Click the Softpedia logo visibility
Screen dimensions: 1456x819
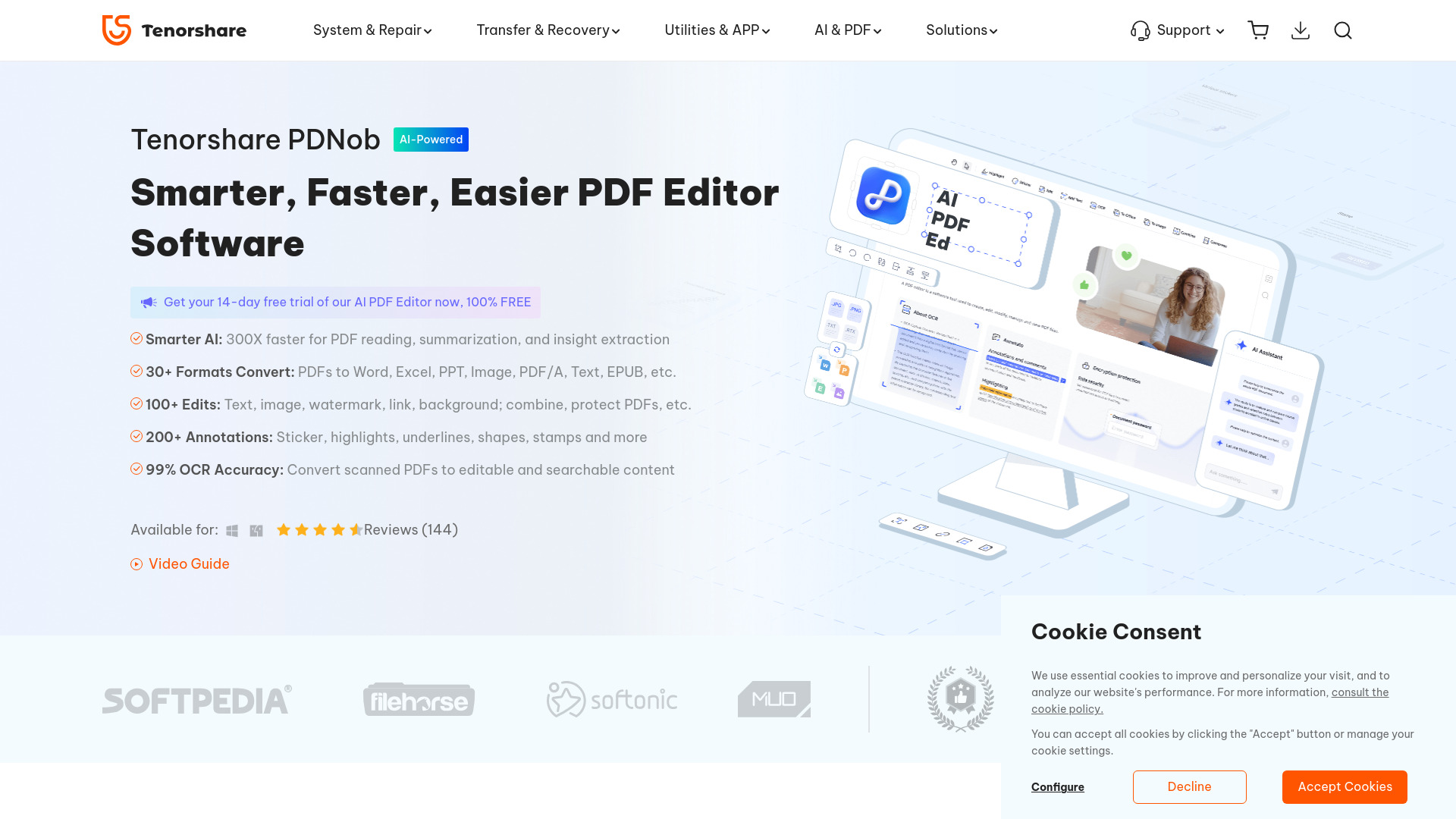pos(197,698)
